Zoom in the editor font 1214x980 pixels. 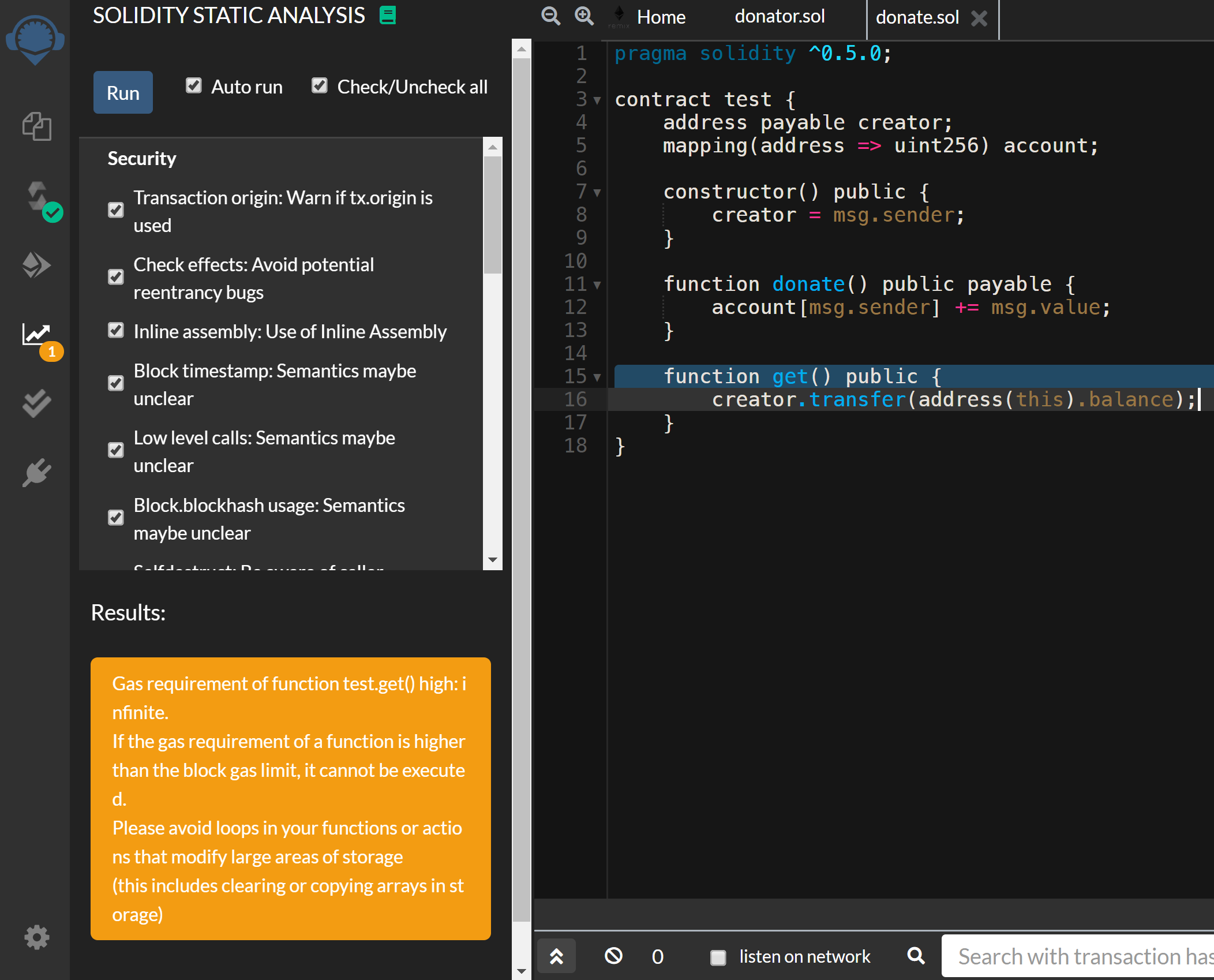coord(584,16)
